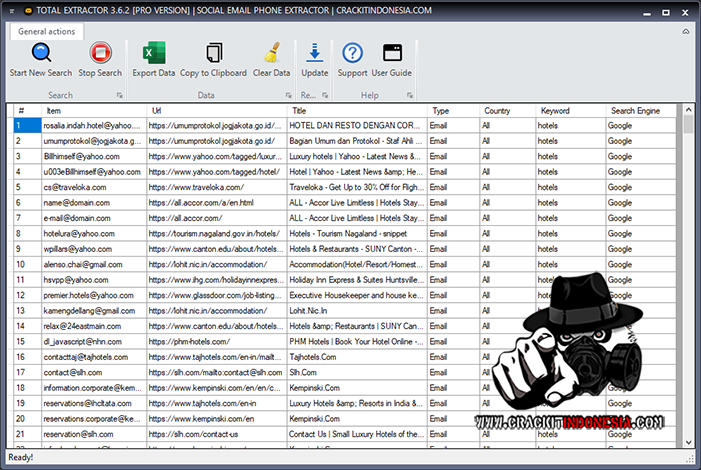Viewport: 701px width, 470px height.
Task: Expand the Search group launcher arrow
Action: (119, 96)
